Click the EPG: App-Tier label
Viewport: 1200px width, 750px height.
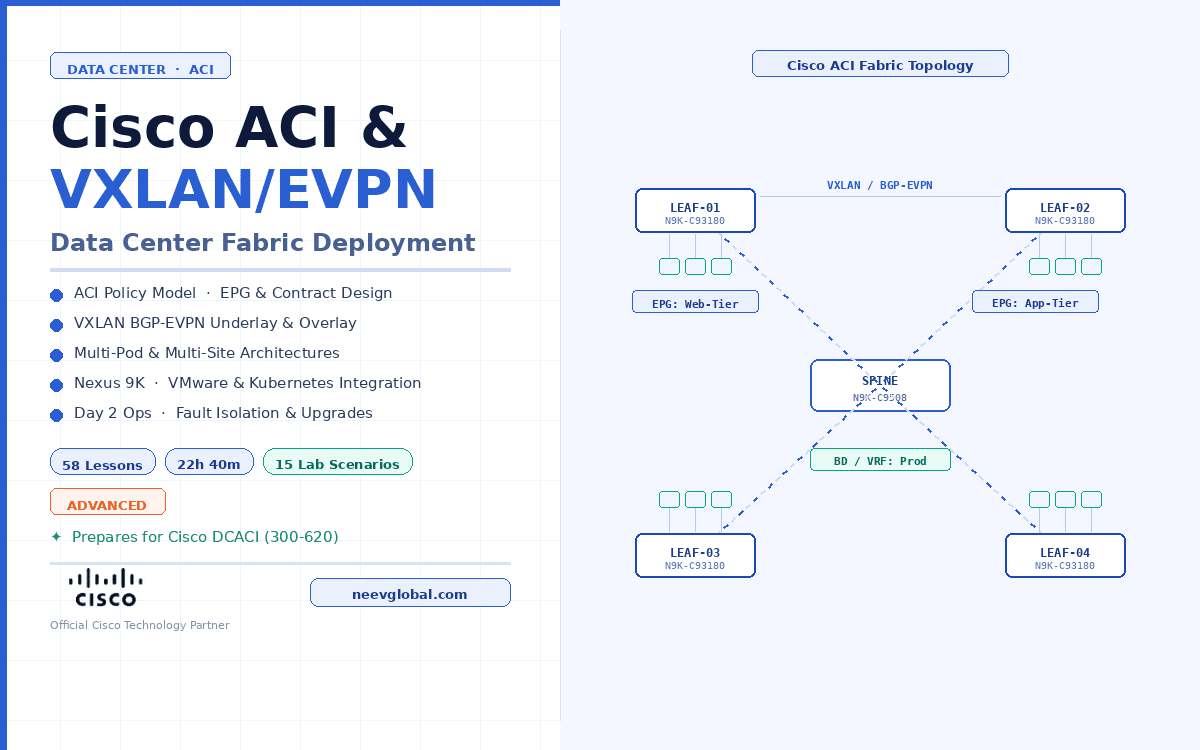click(x=1035, y=302)
